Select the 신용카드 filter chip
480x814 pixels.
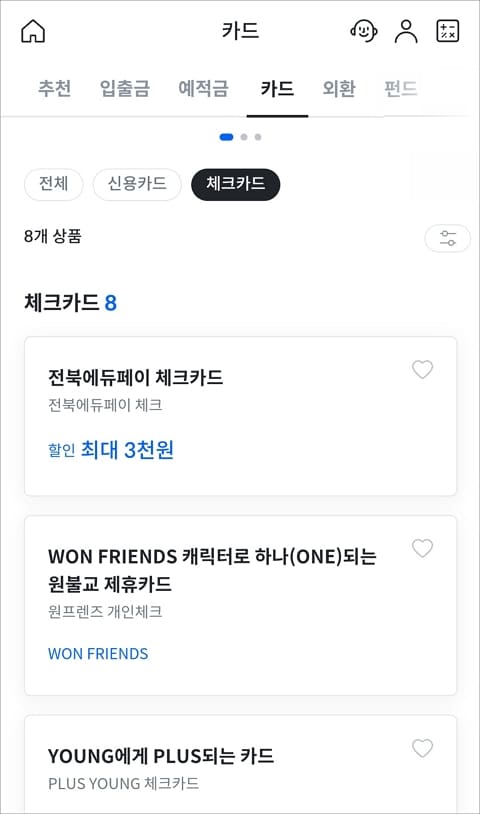(x=137, y=184)
